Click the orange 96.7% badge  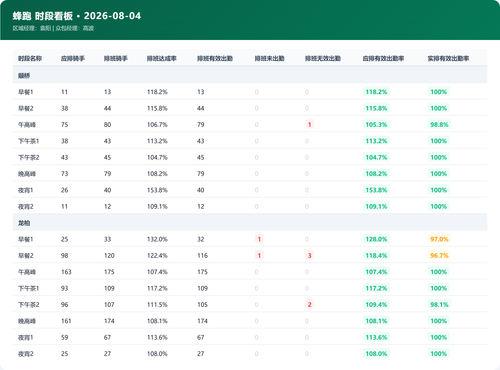click(439, 256)
